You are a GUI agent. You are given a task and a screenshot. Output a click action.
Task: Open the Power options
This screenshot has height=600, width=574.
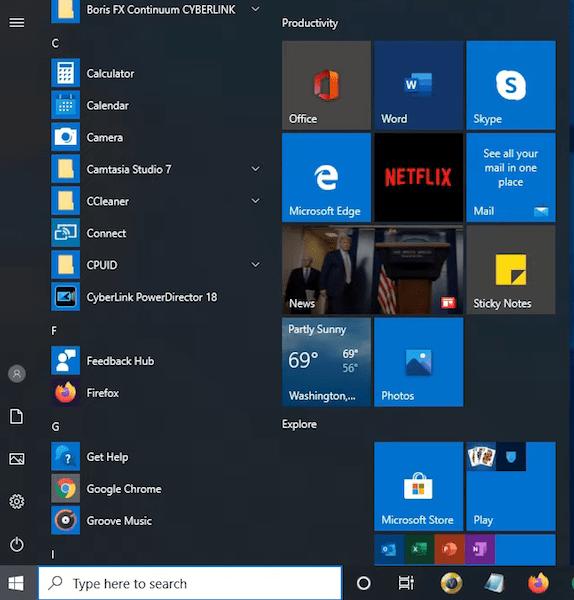16,544
